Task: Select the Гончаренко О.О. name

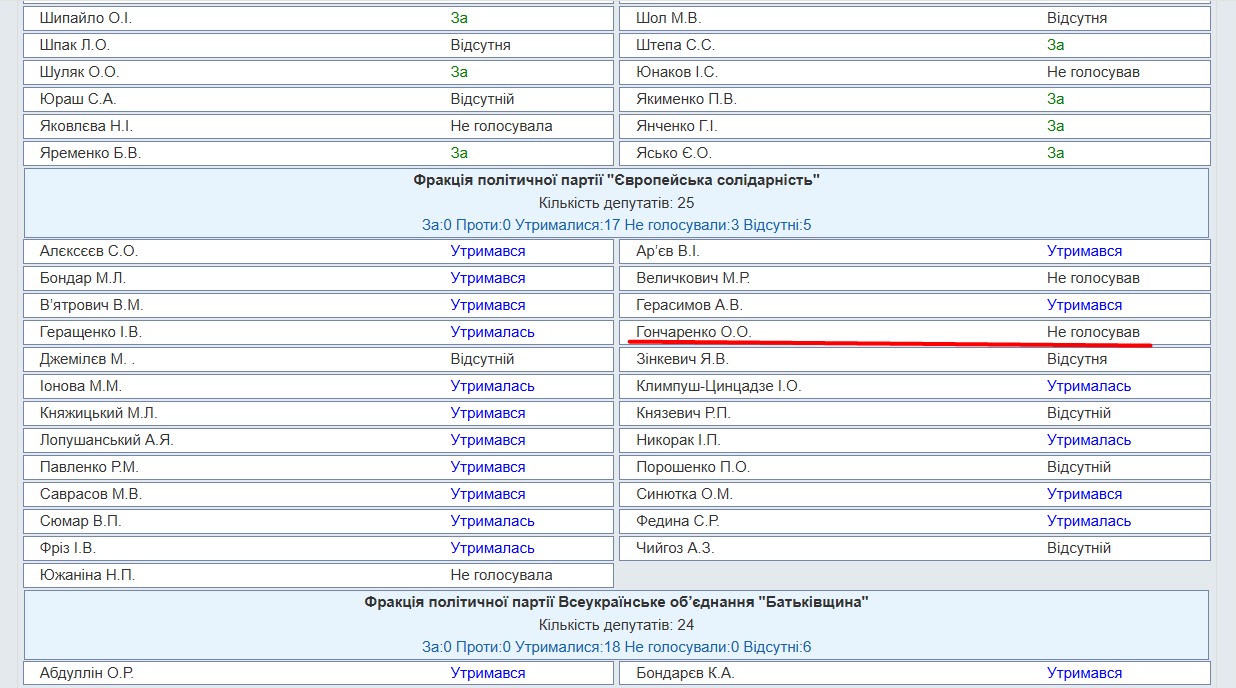Action: (x=693, y=332)
